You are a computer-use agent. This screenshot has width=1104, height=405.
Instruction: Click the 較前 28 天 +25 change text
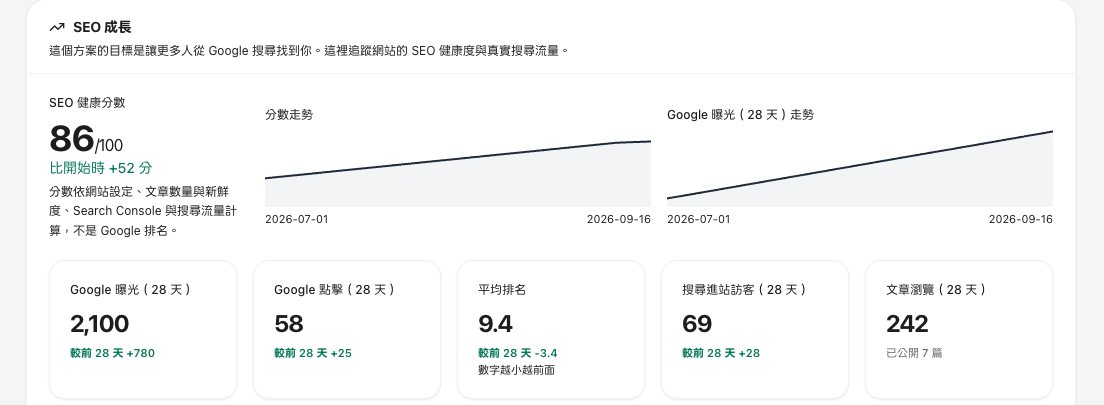(313, 353)
